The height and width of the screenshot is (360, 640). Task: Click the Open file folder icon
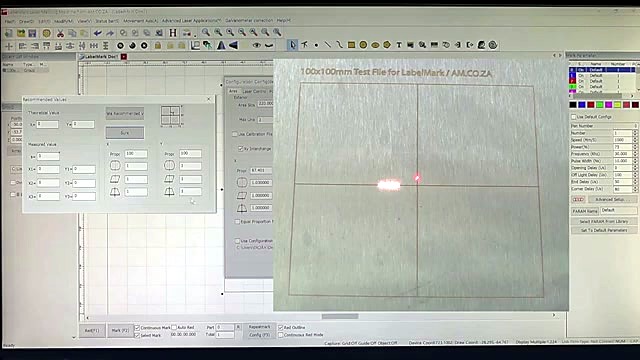tap(20, 33)
